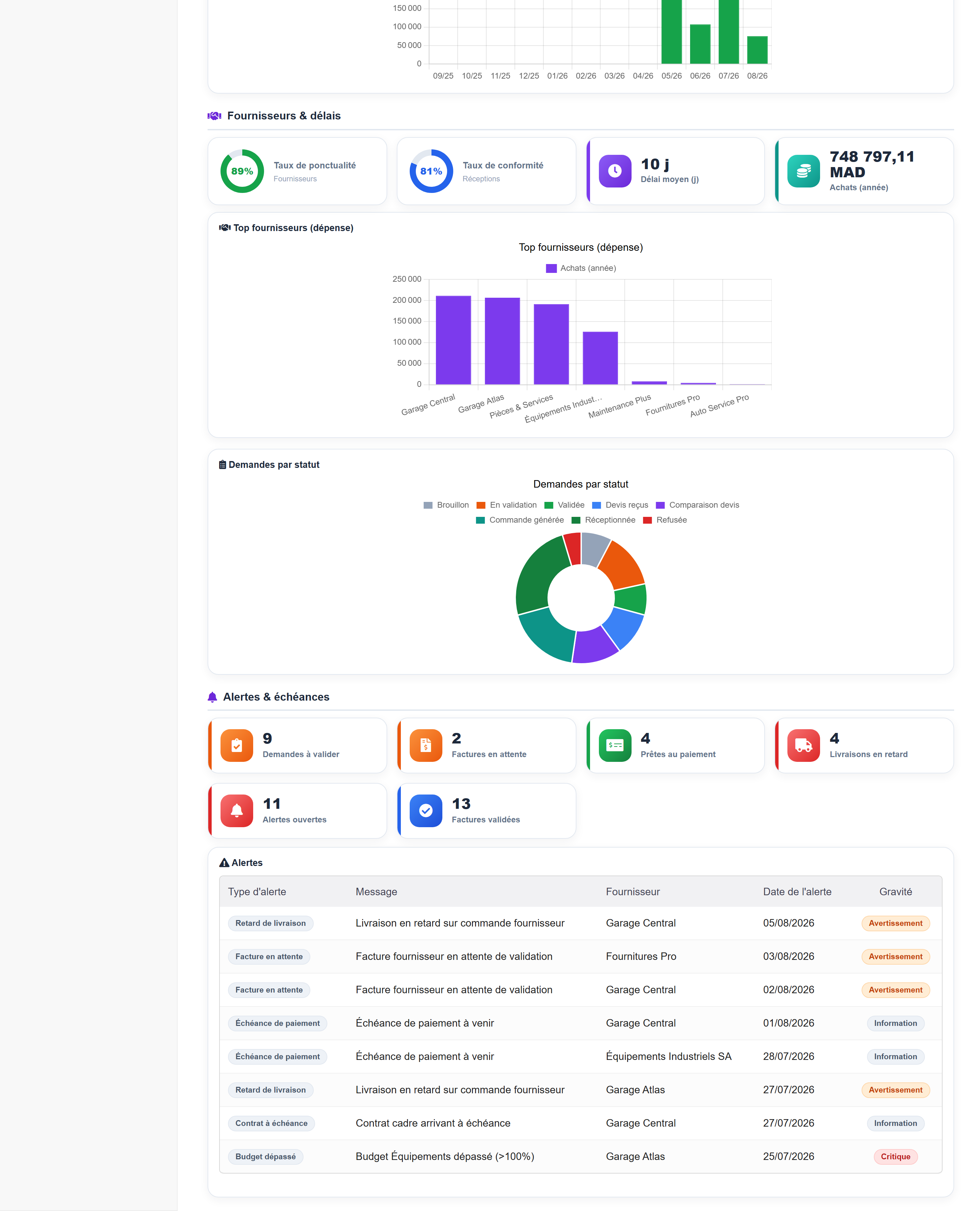Screen dimensions: 980x1211
Task: Click the Budget dépassé alert type tag
Action: (x=265, y=1156)
